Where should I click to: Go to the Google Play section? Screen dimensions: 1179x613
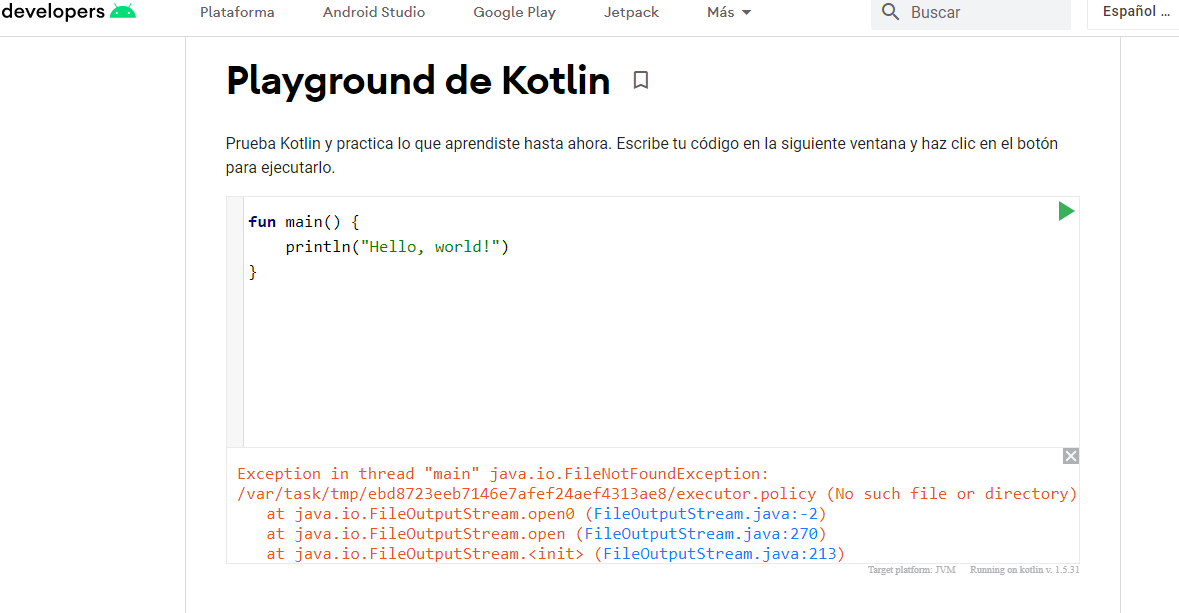click(514, 12)
